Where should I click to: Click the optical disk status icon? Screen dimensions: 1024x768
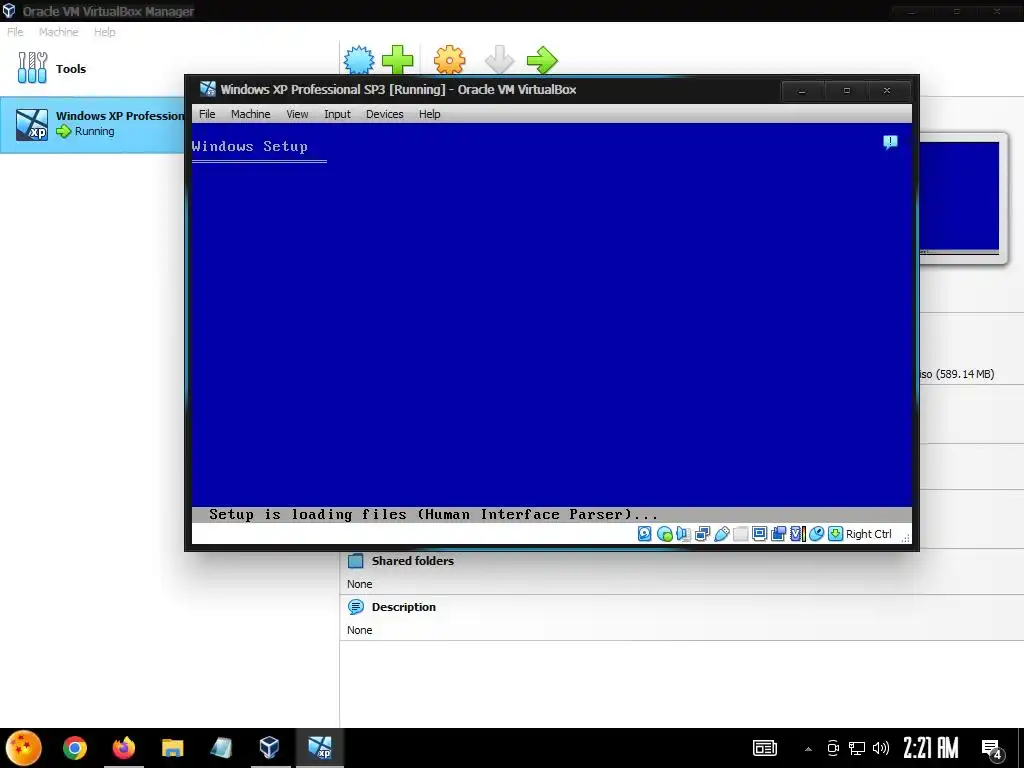[x=664, y=534]
